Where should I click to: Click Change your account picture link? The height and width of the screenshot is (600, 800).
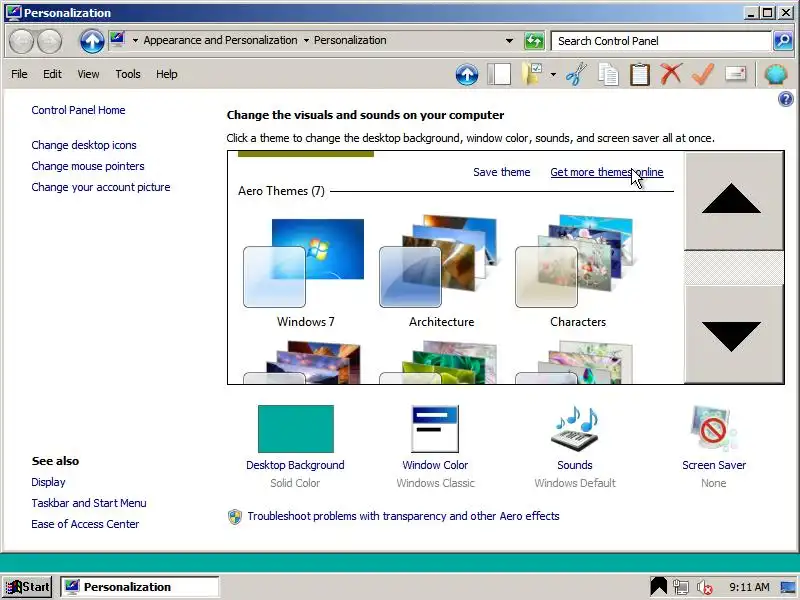click(x=101, y=187)
